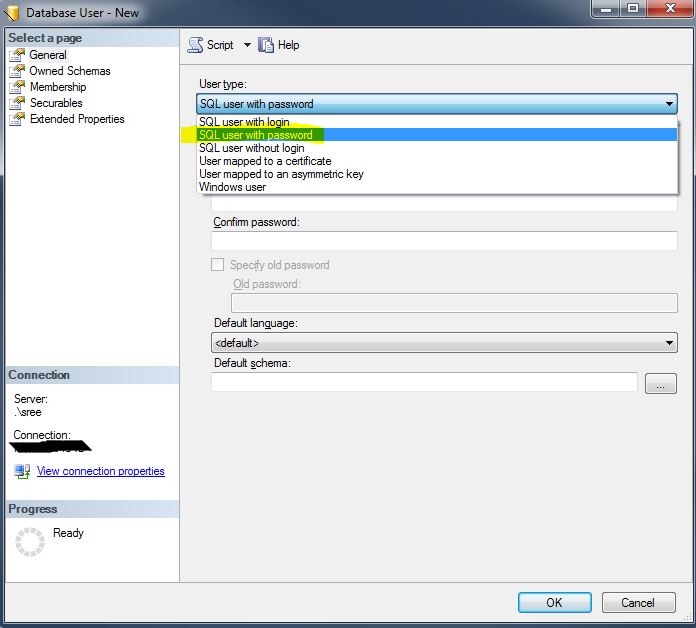Select User mapped to a certificate
Screen dimensions: 696x628
tap(265, 161)
